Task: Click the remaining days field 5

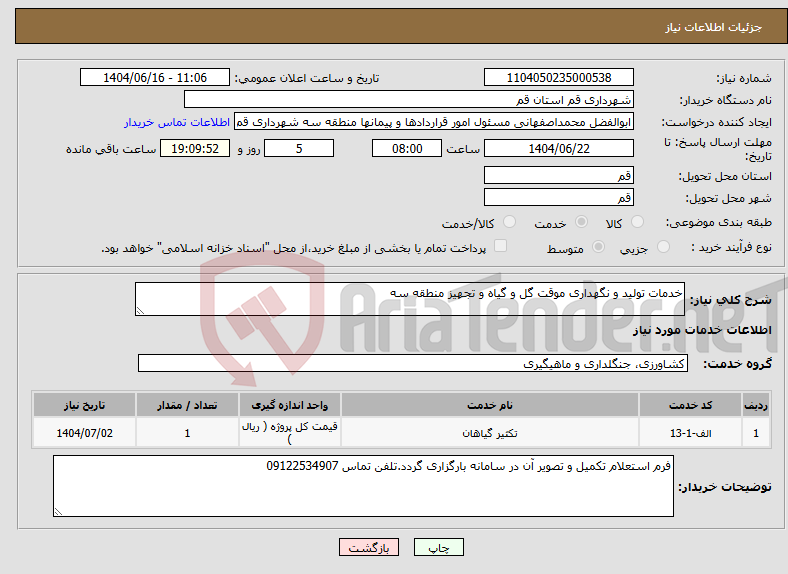Action: (299, 148)
